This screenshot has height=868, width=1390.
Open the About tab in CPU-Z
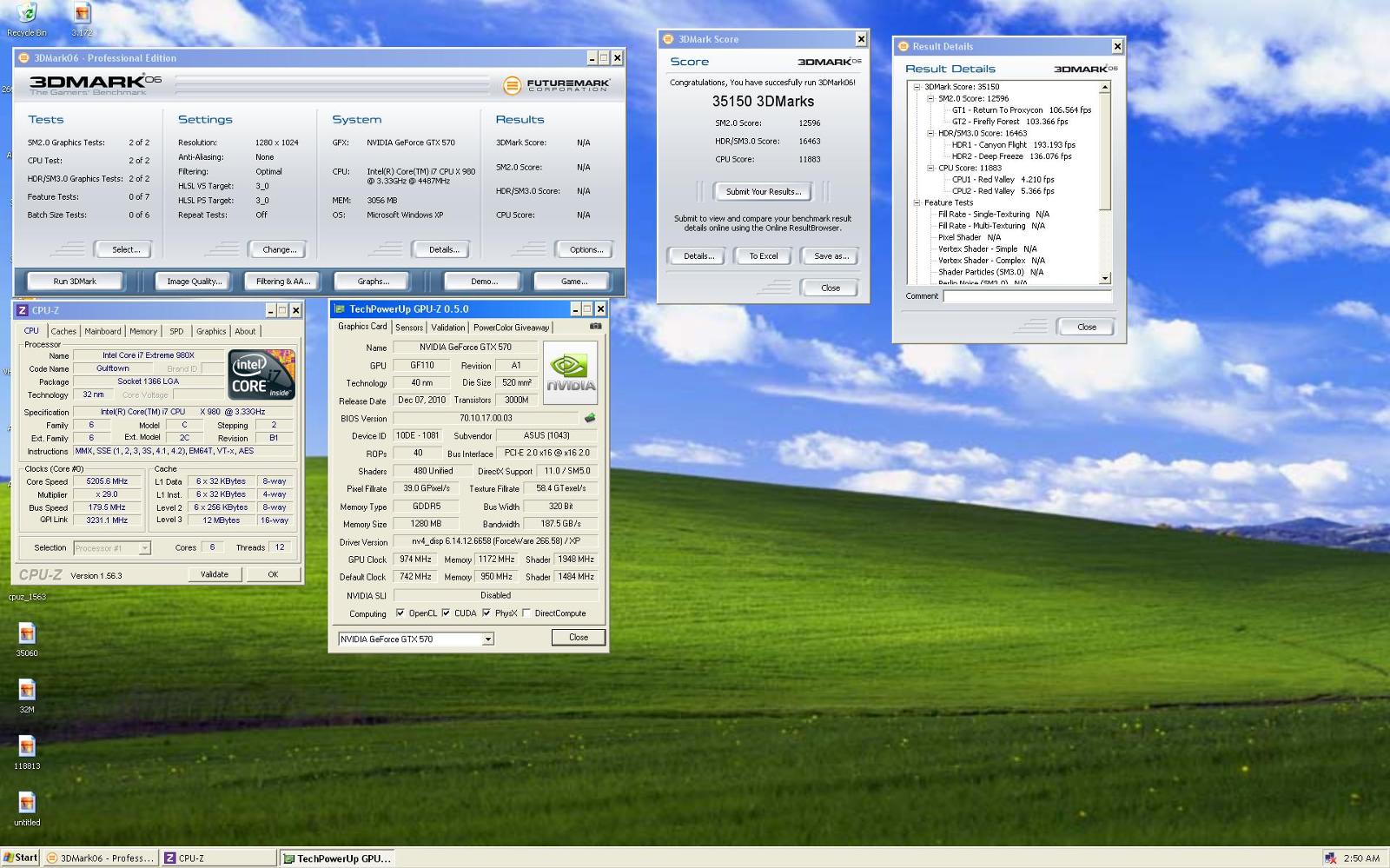(245, 331)
